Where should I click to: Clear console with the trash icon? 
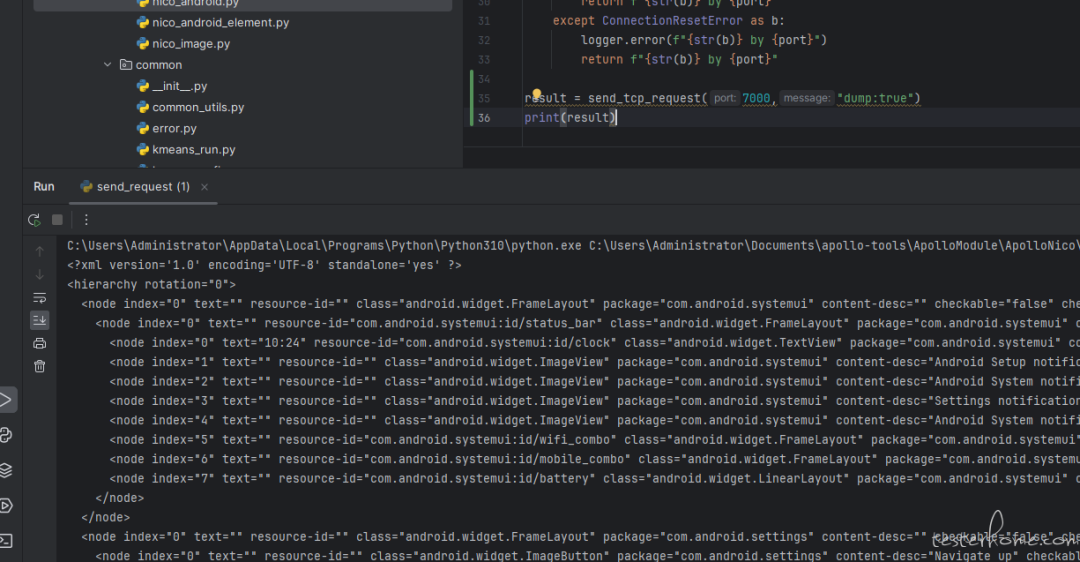click(x=40, y=366)
